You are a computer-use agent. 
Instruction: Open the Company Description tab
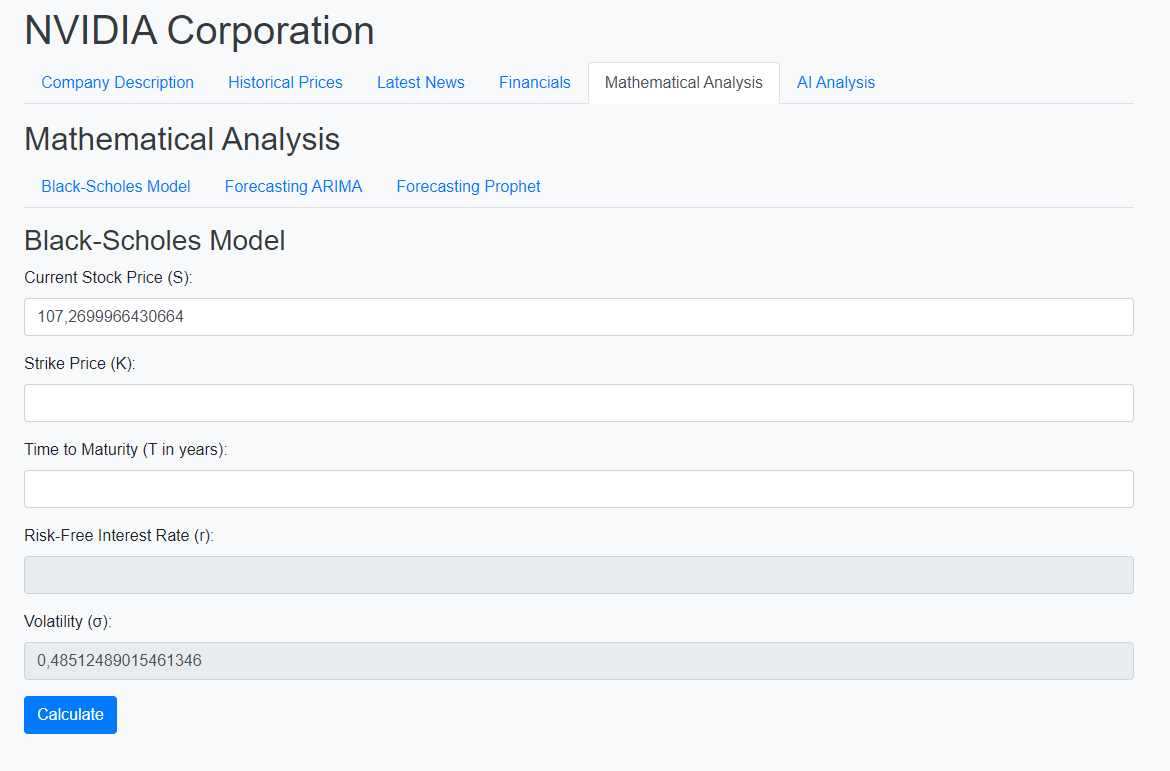coord(117,83)
